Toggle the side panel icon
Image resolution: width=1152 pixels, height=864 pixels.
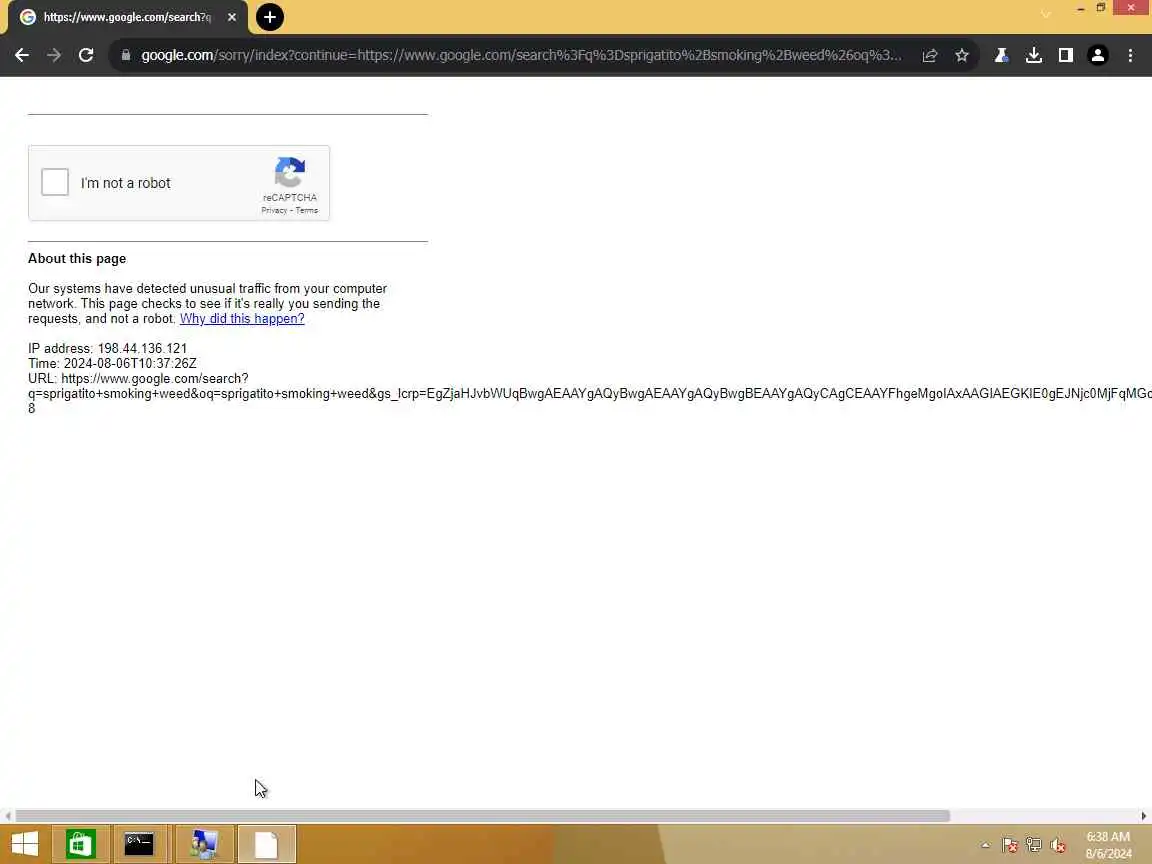pyautogui.click(x=1066, y=55)
